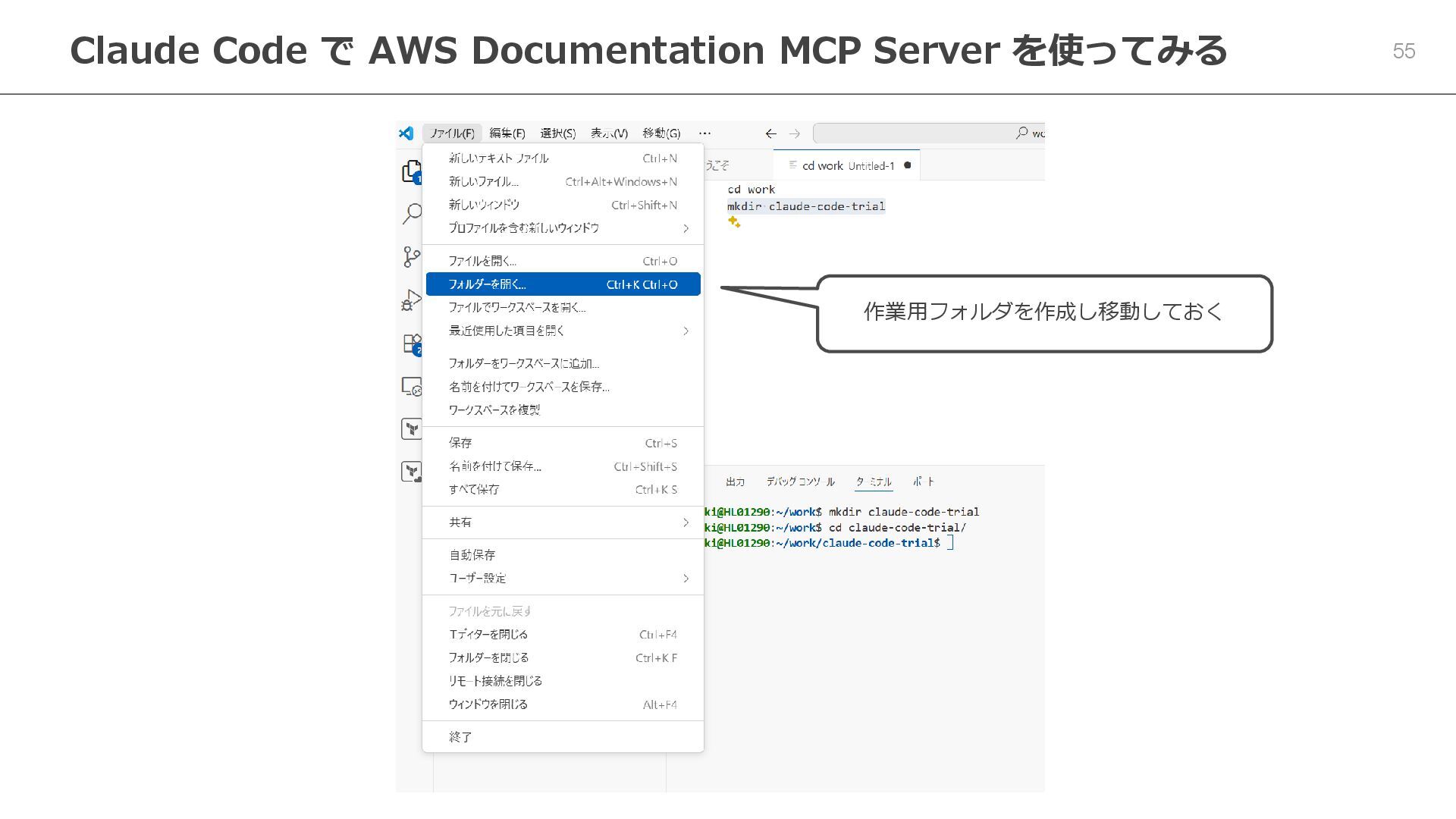Choose ワークスペースを複製
1456x819 pixels.
pyautogui.click(x=563, y=410)
